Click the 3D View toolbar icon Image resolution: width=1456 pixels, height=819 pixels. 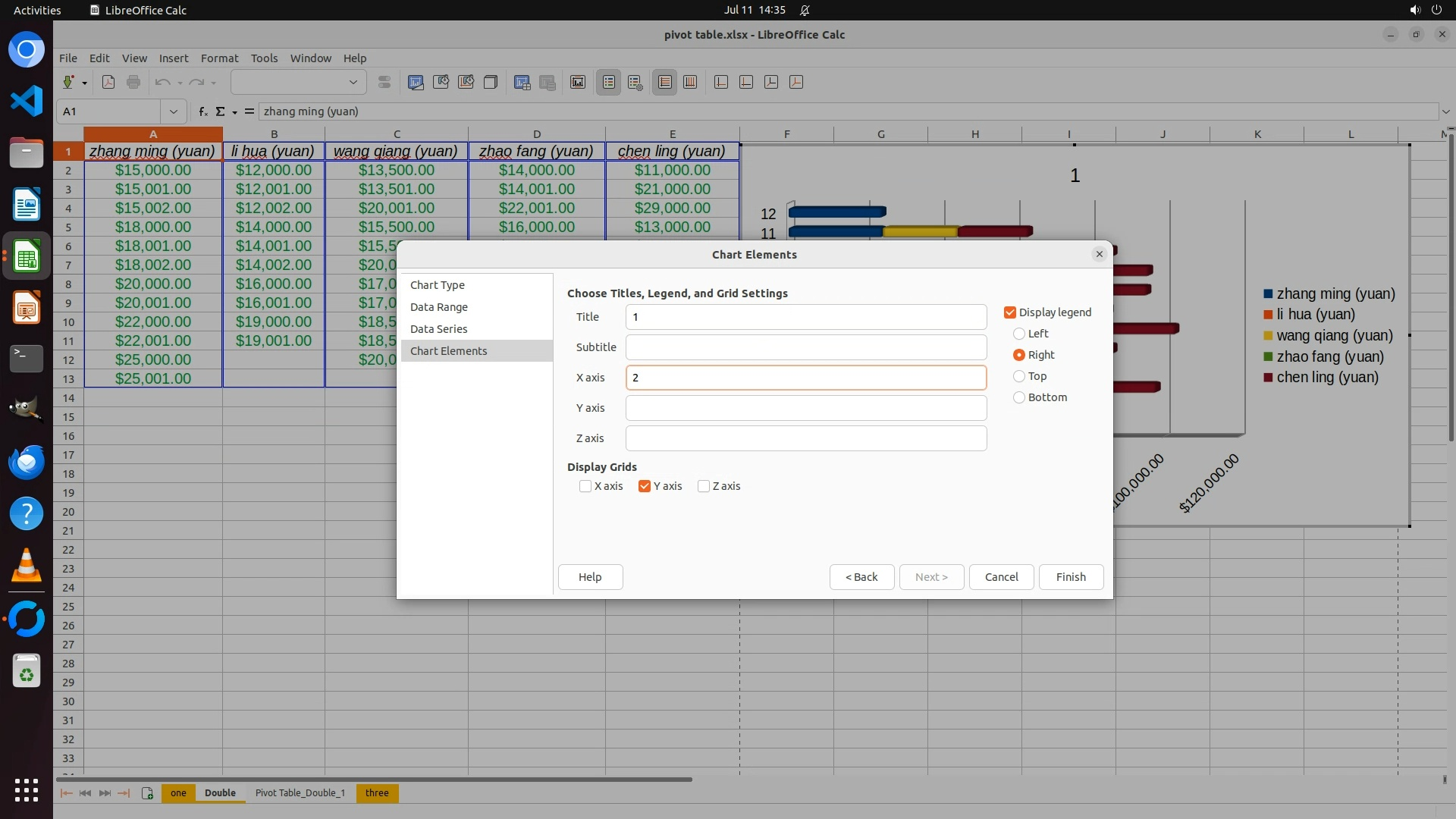491,83
